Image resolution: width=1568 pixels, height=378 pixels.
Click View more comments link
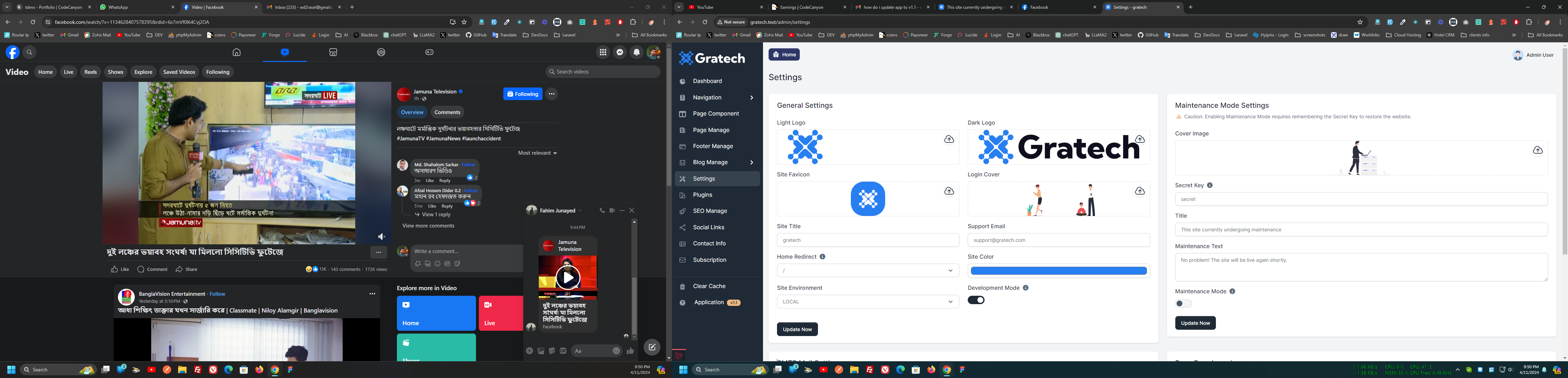(x=428, y=226)
